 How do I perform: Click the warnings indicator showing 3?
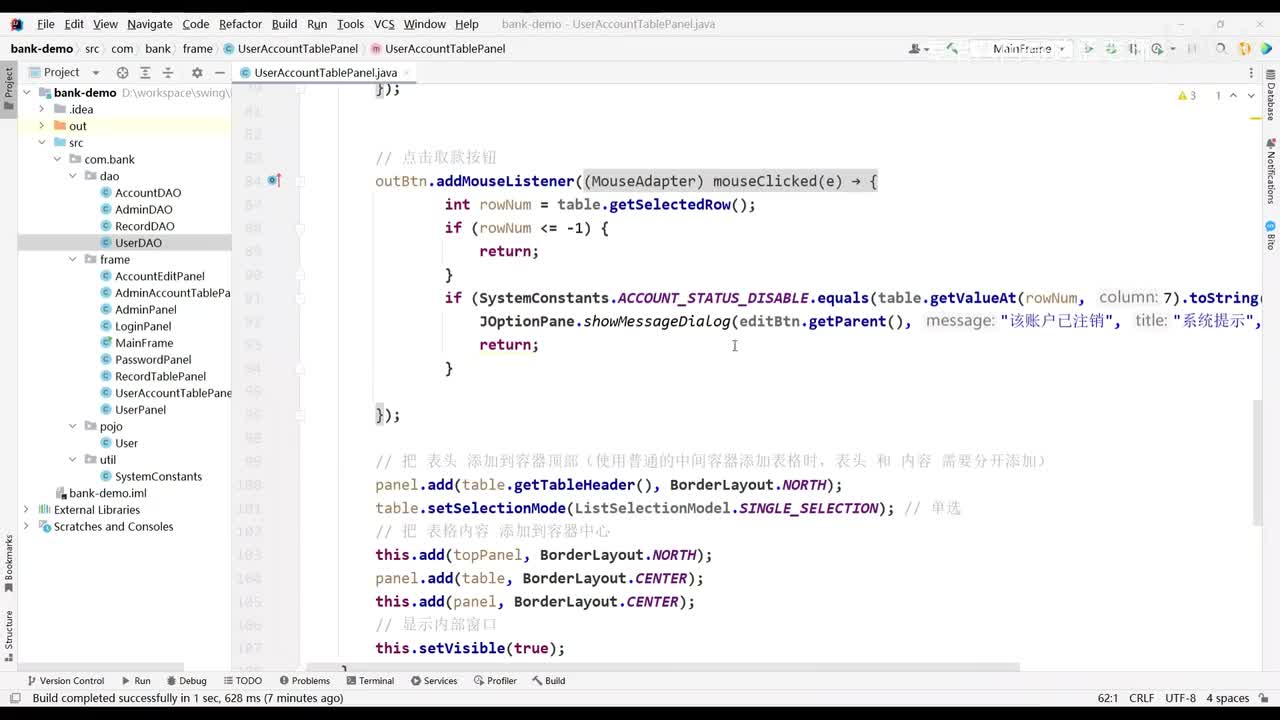click(1187, 96)
